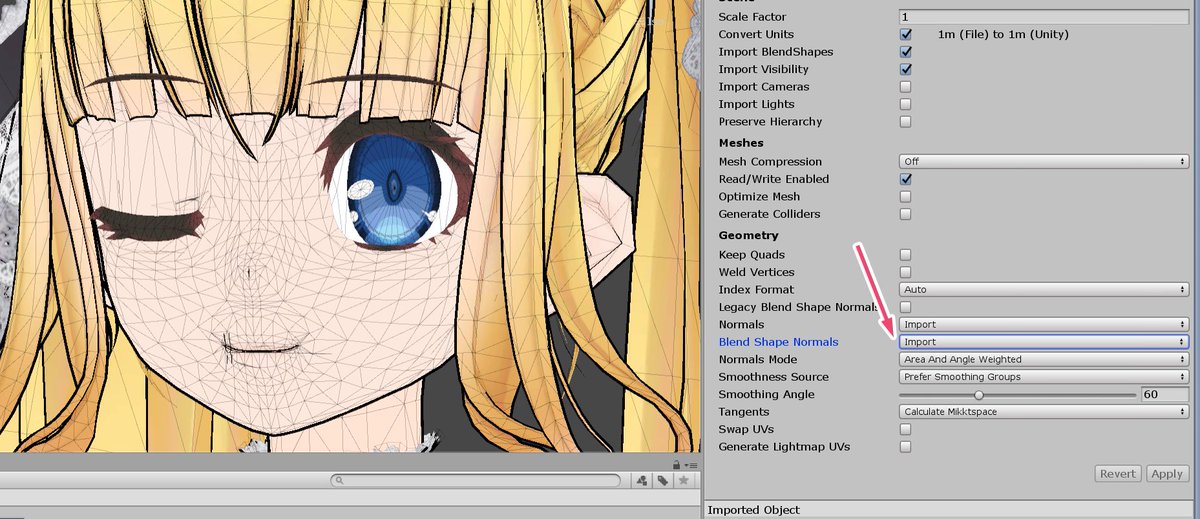Screen dimensions: 1200x519
Task: Click the Tangents label
Action: tap(743, 412)
